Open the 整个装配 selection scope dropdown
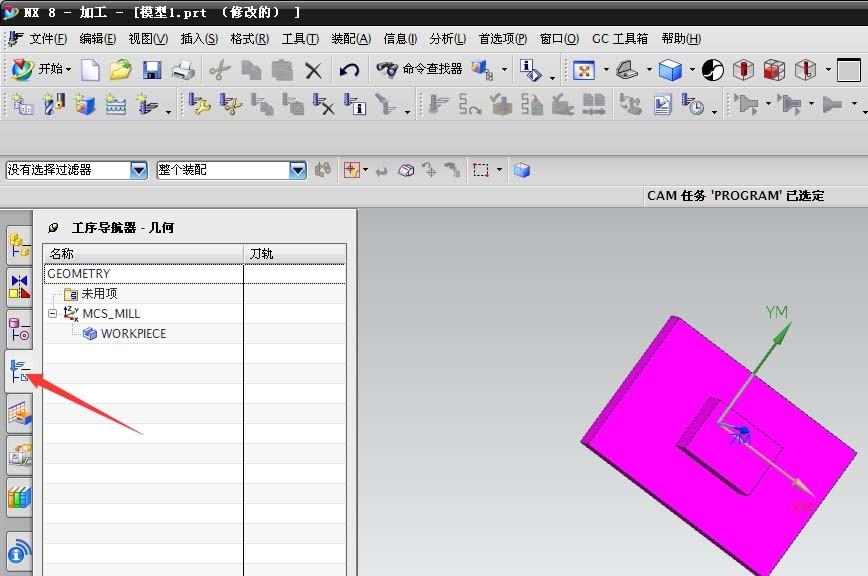868x576 pixels. click(x=298, y=170)
